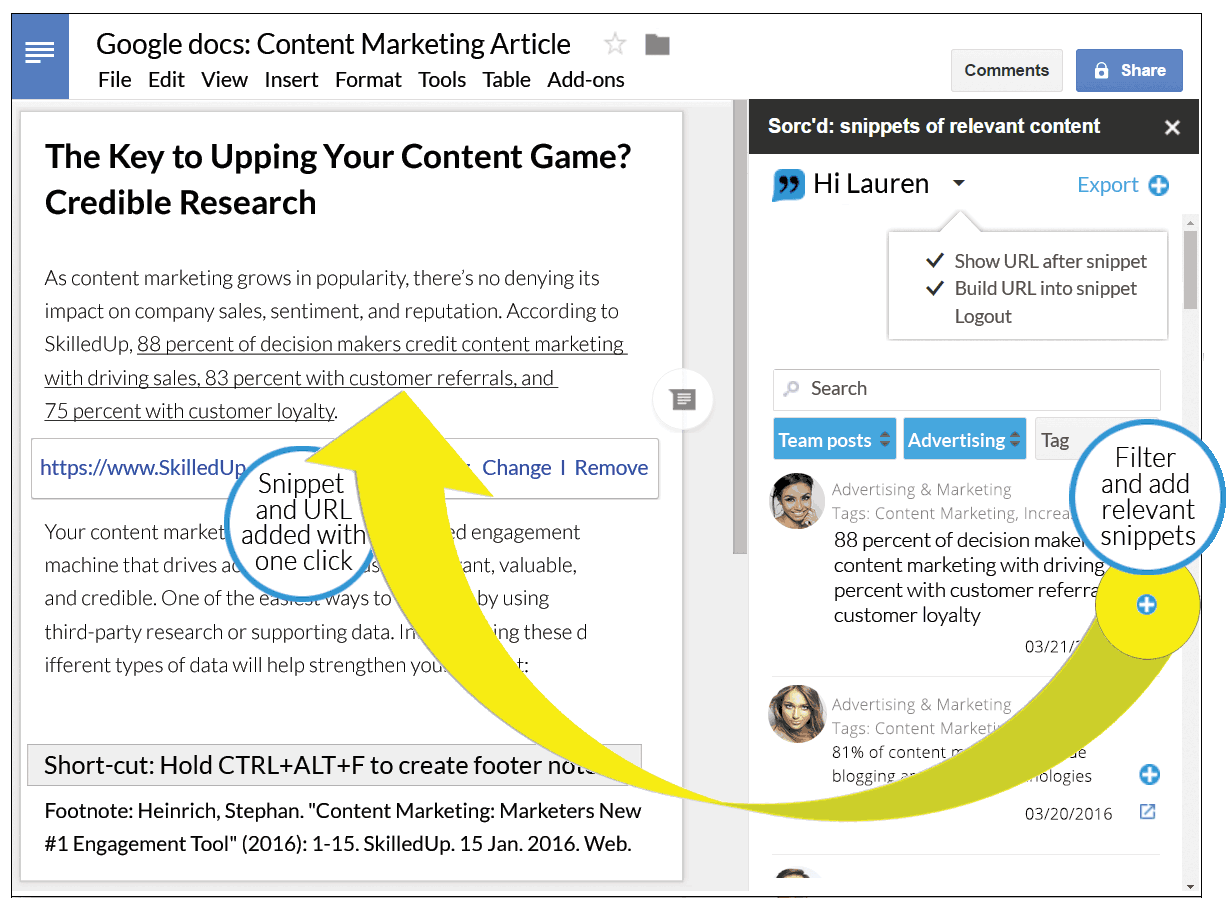Screen dimensions: 1231x910
Task: Open the Tools menu
Action: pyautogui.click(x=442, y=80)
